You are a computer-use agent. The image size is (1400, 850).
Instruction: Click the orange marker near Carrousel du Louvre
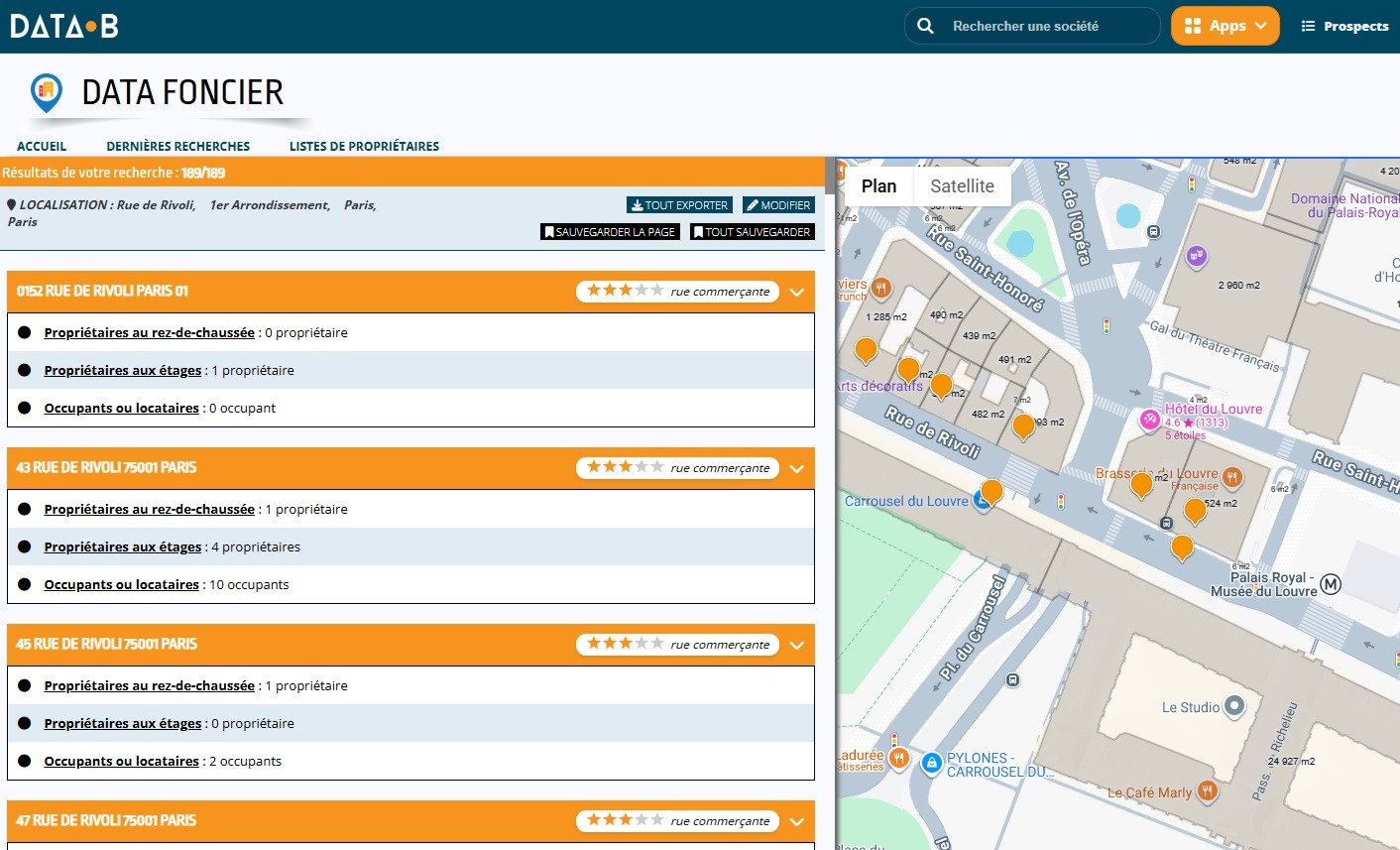pyautogui.click(x=992, y=492)
